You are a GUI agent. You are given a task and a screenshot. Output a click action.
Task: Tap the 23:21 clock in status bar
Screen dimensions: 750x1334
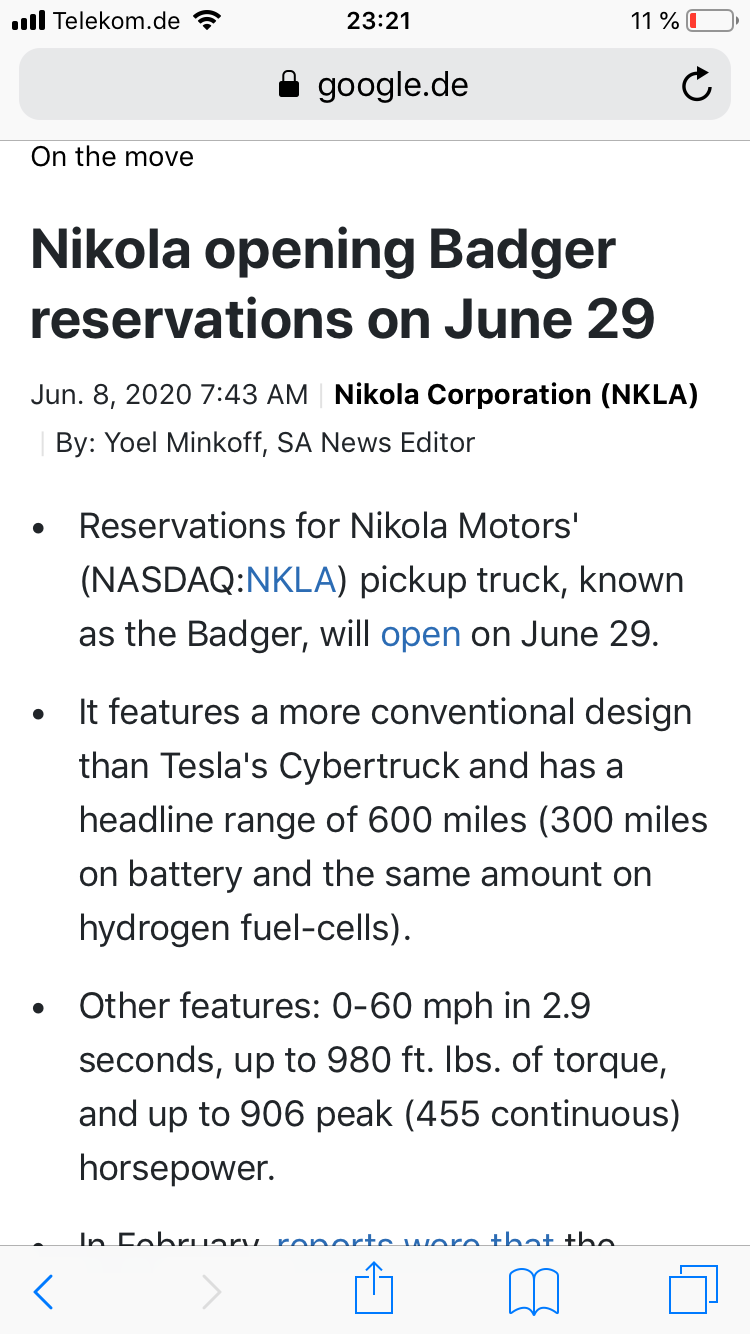(x=378, y=20)
